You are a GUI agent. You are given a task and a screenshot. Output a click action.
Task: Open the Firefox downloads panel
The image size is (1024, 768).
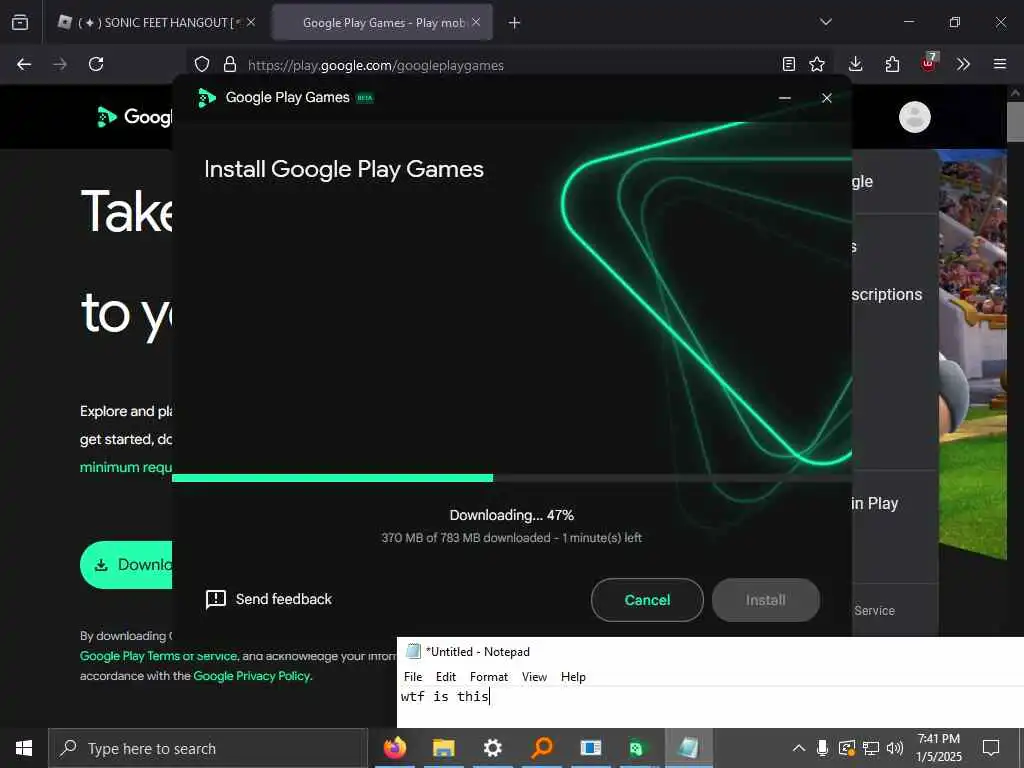tap(856, 64)
